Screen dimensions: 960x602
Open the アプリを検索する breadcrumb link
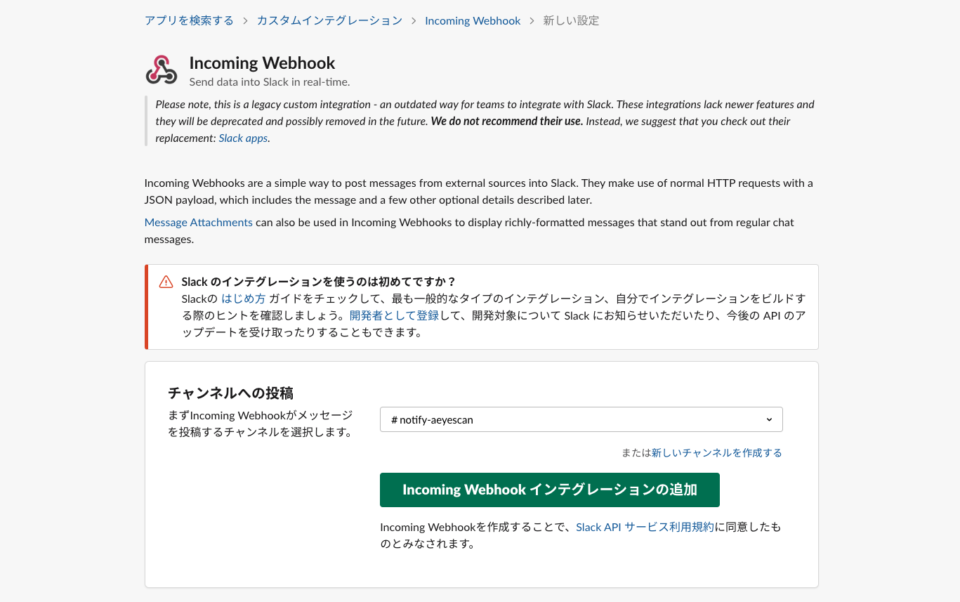(x=189, y=21)
